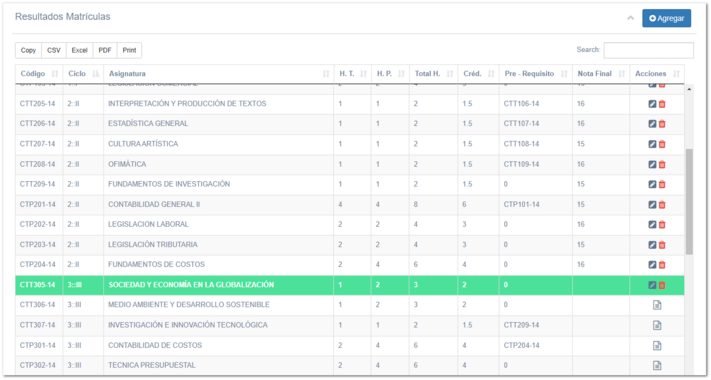Select SOCIEDAD Y ECONOMÍA EN LA GLOBALIZACIÓN
The image size is (711, 380).
(191, 285)
